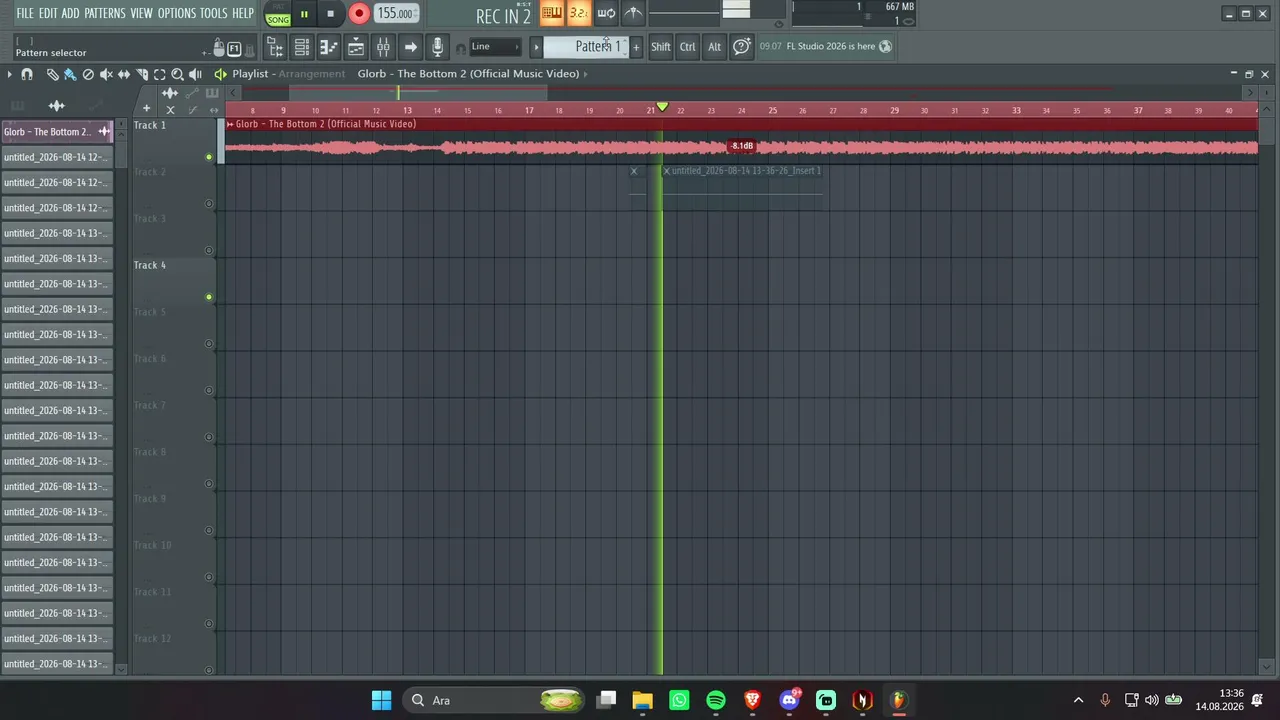Open WhatsApp from the taskbar
1280x720 pixels.
(x=679, y=700)
